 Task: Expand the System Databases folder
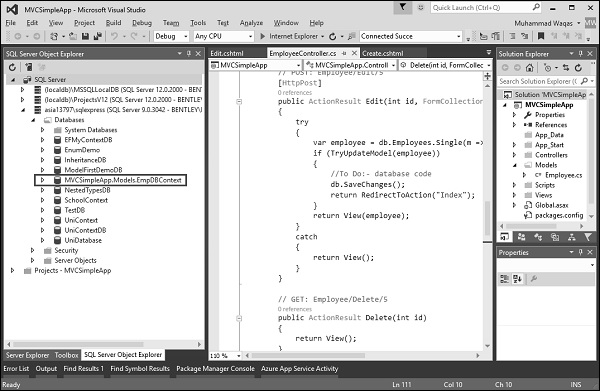click(42, 130)
